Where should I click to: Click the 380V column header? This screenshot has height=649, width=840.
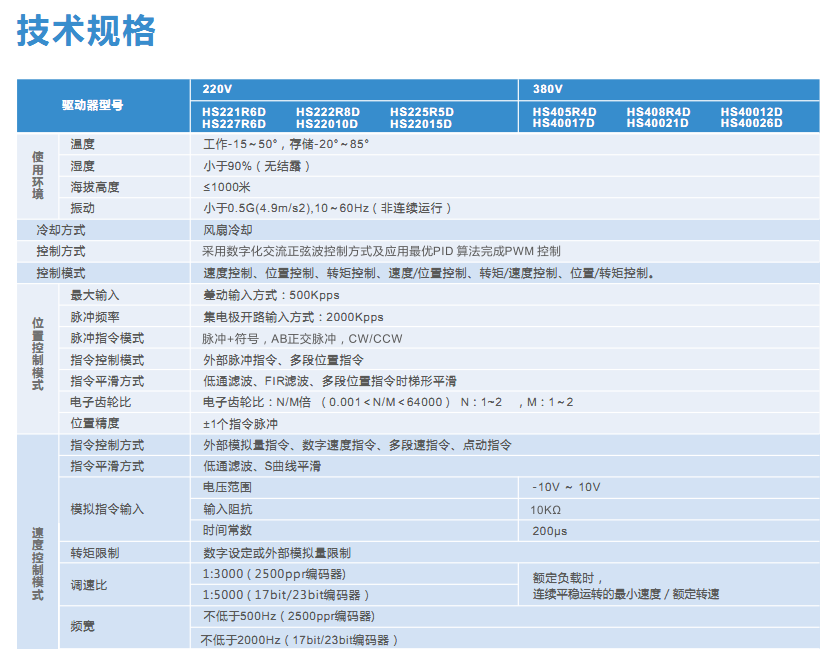546,88
